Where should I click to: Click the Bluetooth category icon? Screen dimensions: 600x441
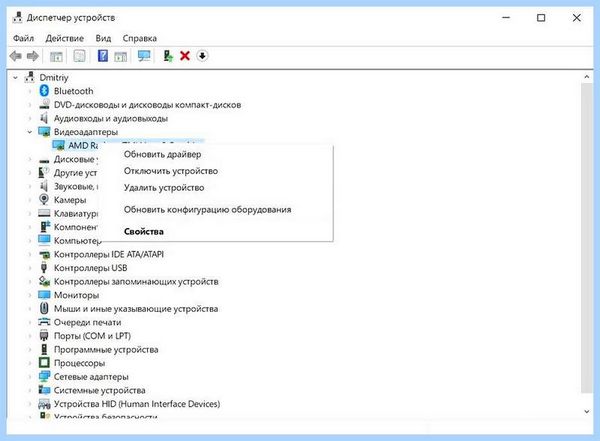[x=44, y=91]
